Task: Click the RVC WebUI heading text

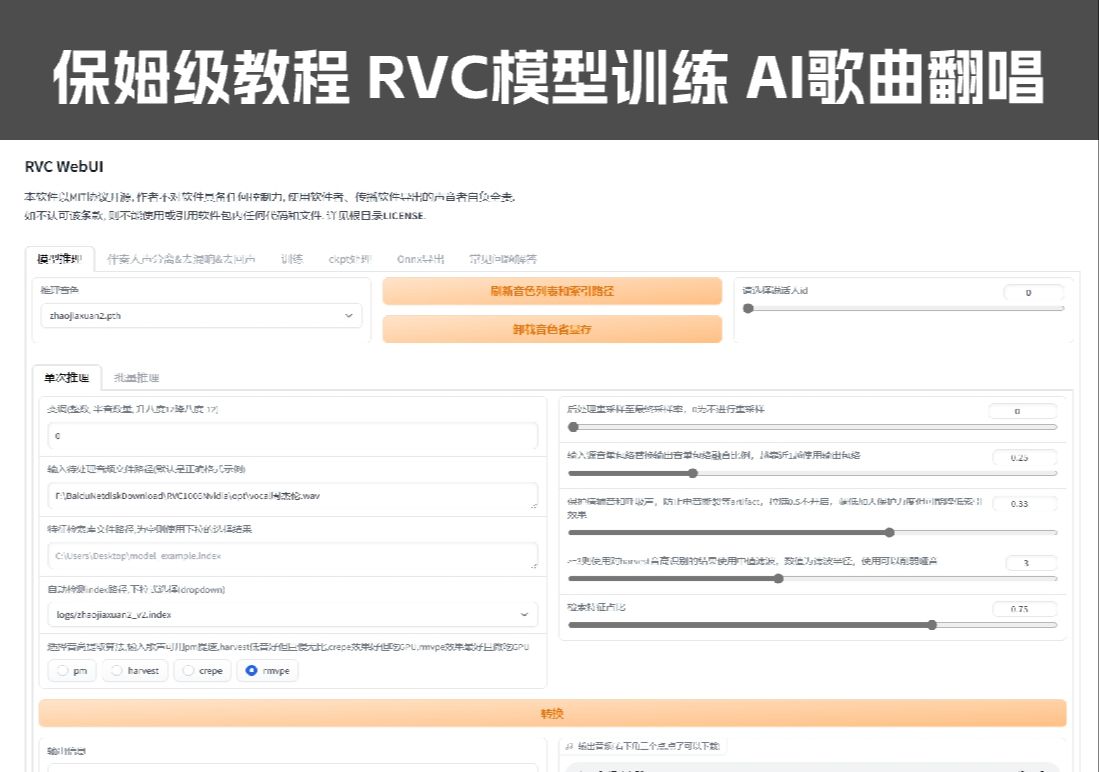Action: pos(64,166)
